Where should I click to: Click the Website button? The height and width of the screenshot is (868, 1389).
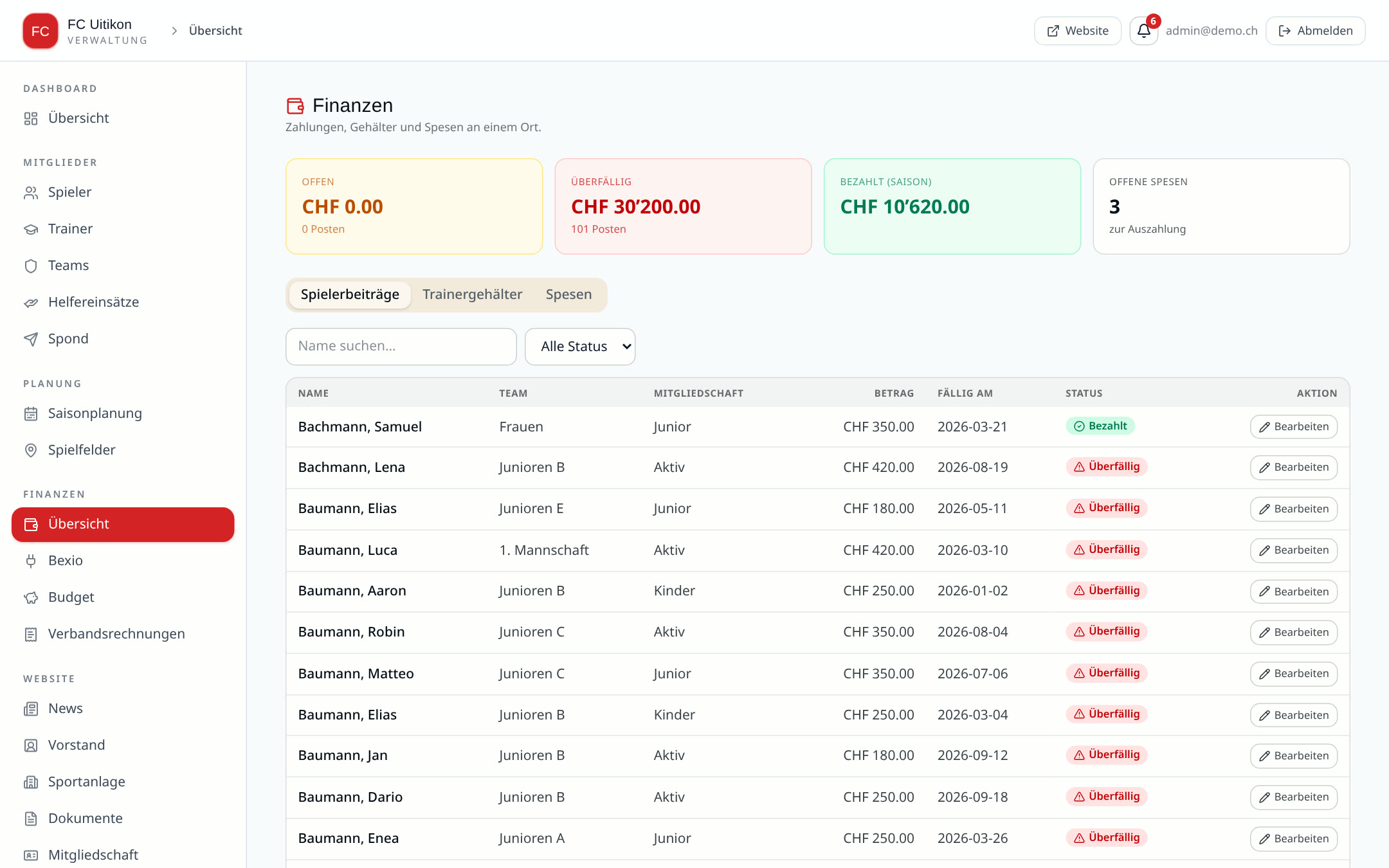1078,31
